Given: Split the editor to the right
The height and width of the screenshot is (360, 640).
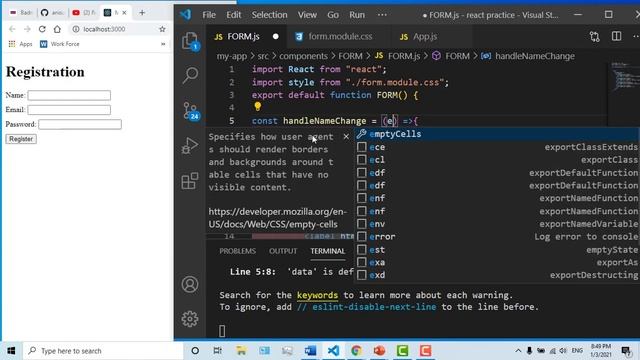Looking at the screenshot, I should 616,36.
